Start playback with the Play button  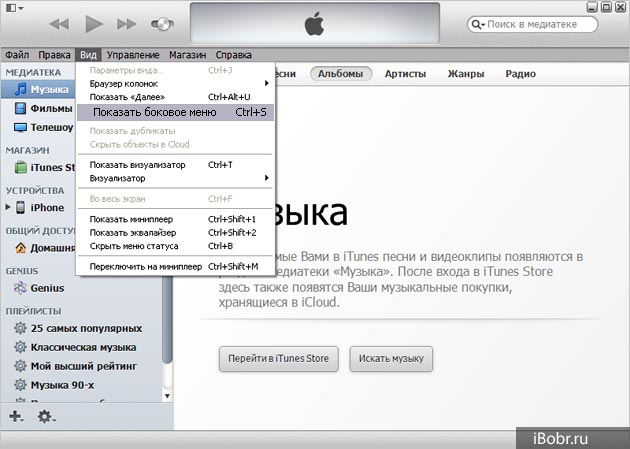[x=94, y=24]
